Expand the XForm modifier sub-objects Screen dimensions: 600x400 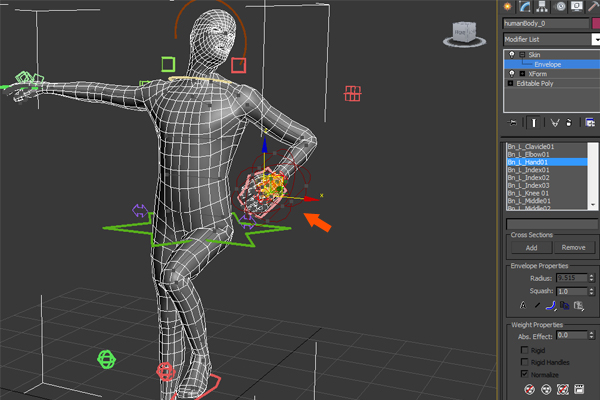point(522,73)
